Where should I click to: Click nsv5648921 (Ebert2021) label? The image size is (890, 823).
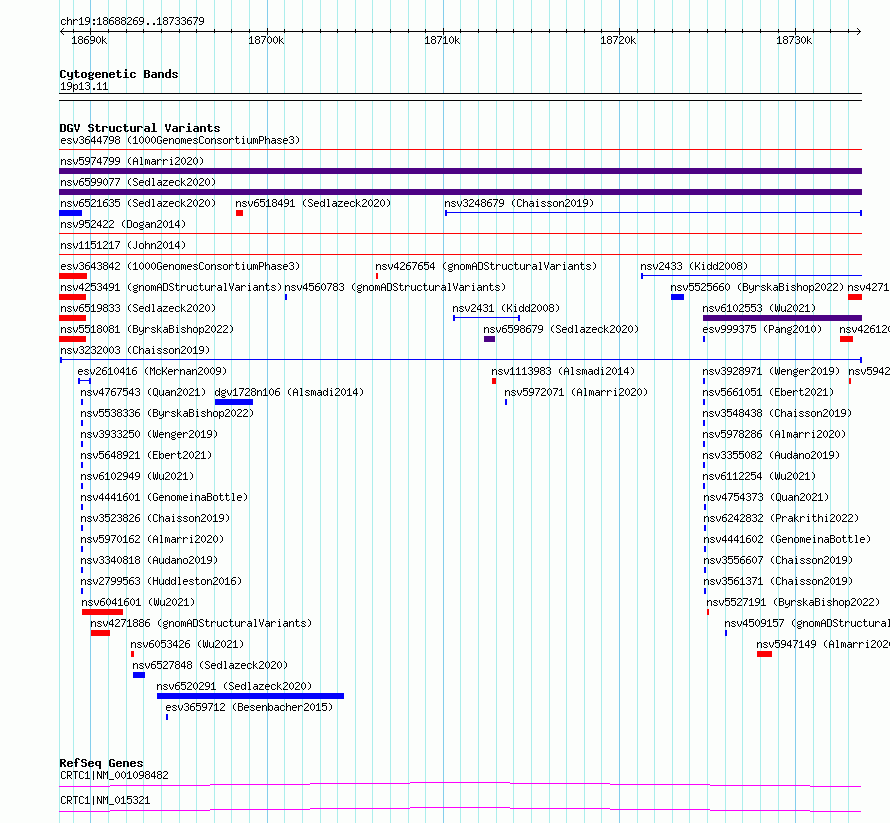pyautogui.click(x=146, y=455)
